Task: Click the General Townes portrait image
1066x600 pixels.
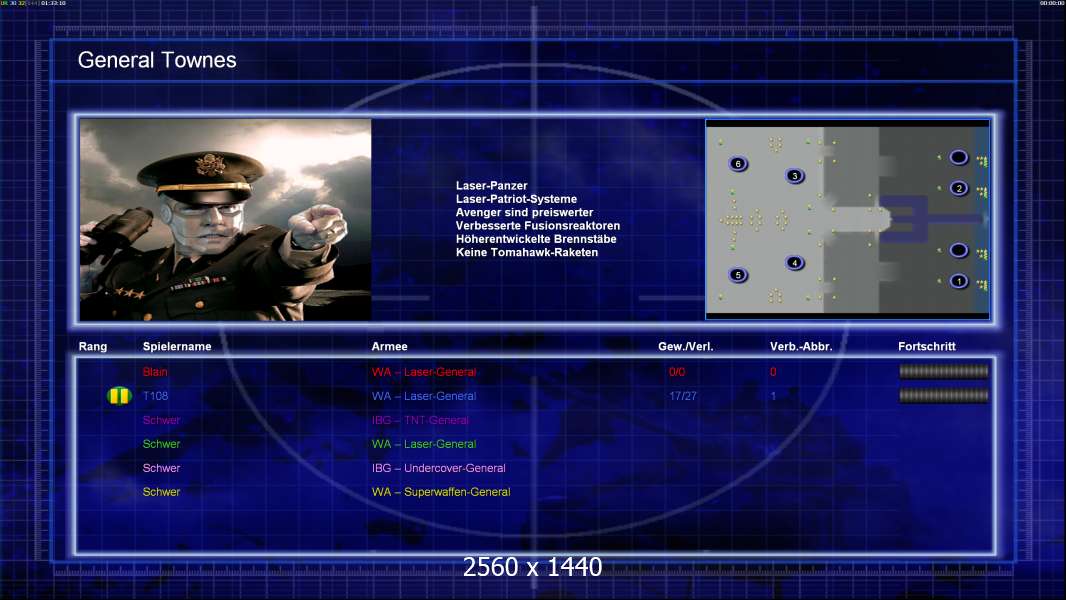Action: coord(226,219)
